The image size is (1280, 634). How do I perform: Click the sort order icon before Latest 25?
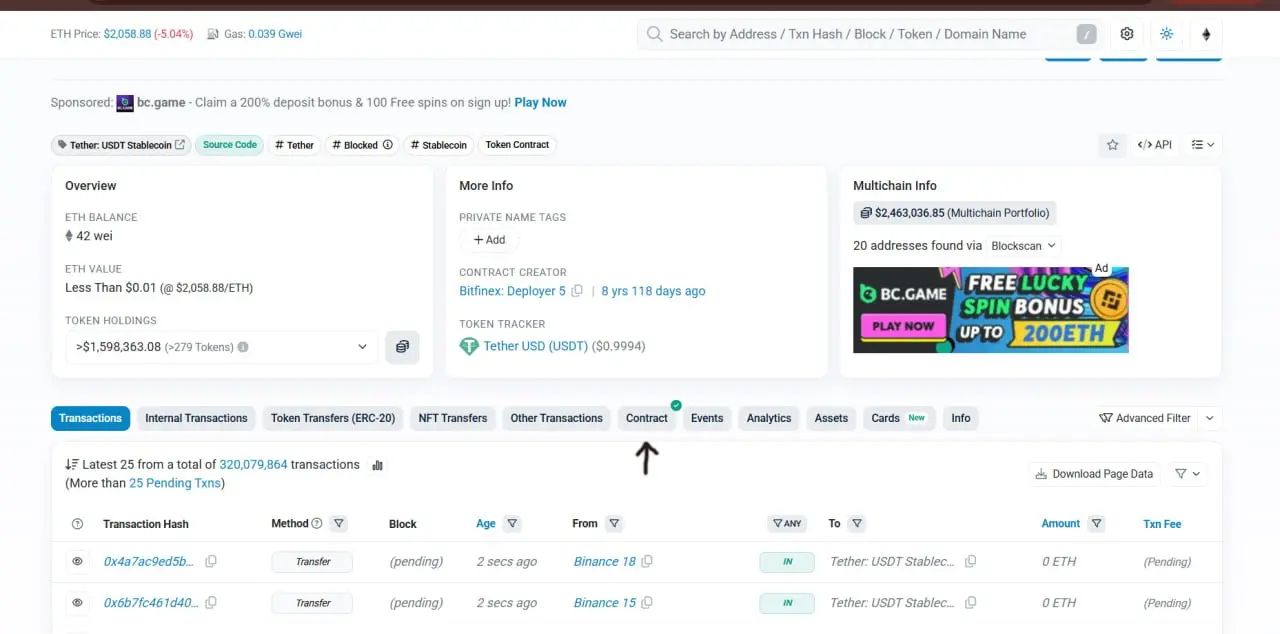[x=71, y=465]
